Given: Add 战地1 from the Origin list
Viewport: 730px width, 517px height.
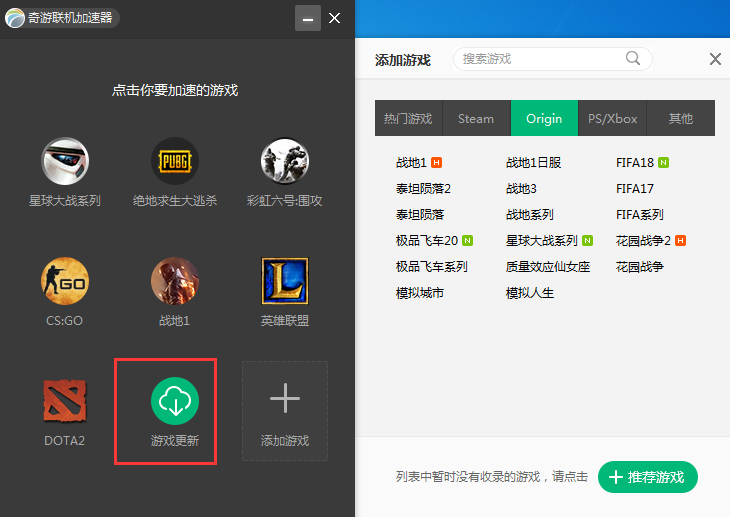Looking at the screenshot, I should click(411, 163).
